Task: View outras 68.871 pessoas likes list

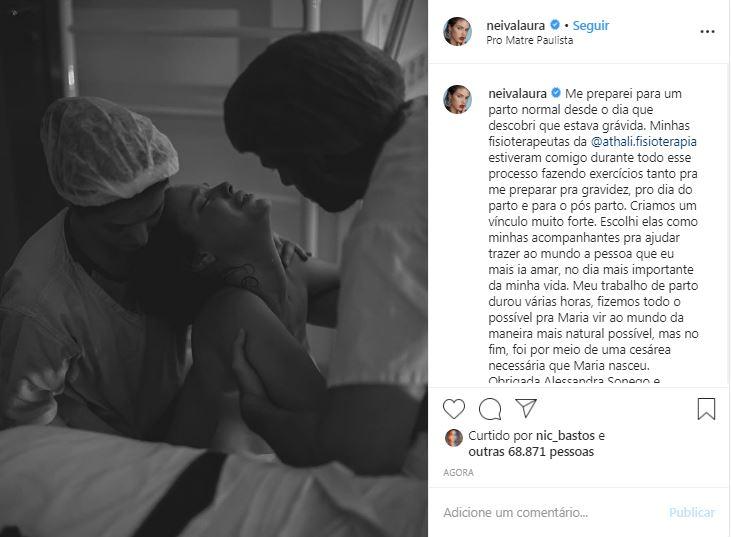Action: (531, 452)
